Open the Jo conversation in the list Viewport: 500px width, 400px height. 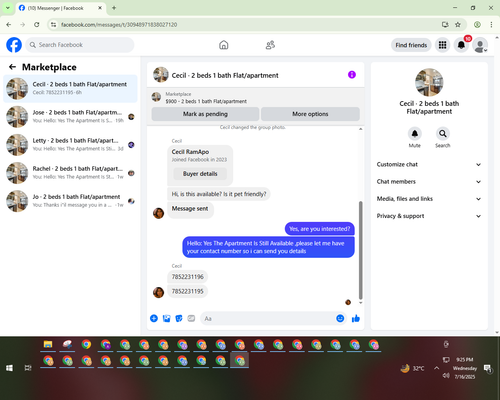pyautogui.click(x=70, y=201)
